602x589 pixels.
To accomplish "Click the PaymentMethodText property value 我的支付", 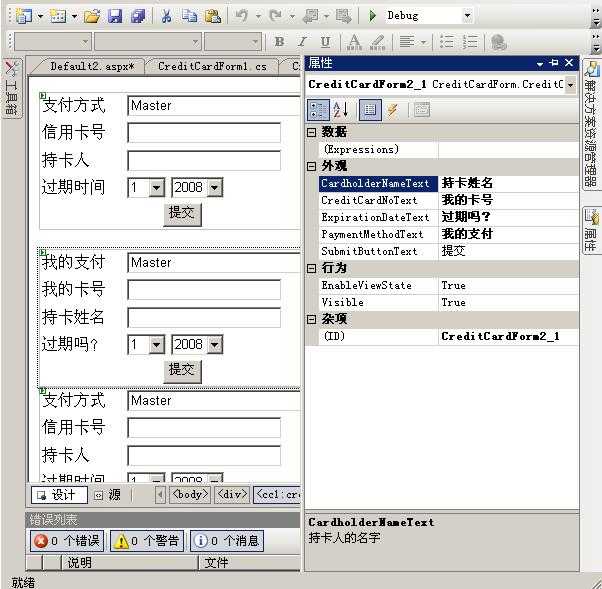I will tap(467, 234).
